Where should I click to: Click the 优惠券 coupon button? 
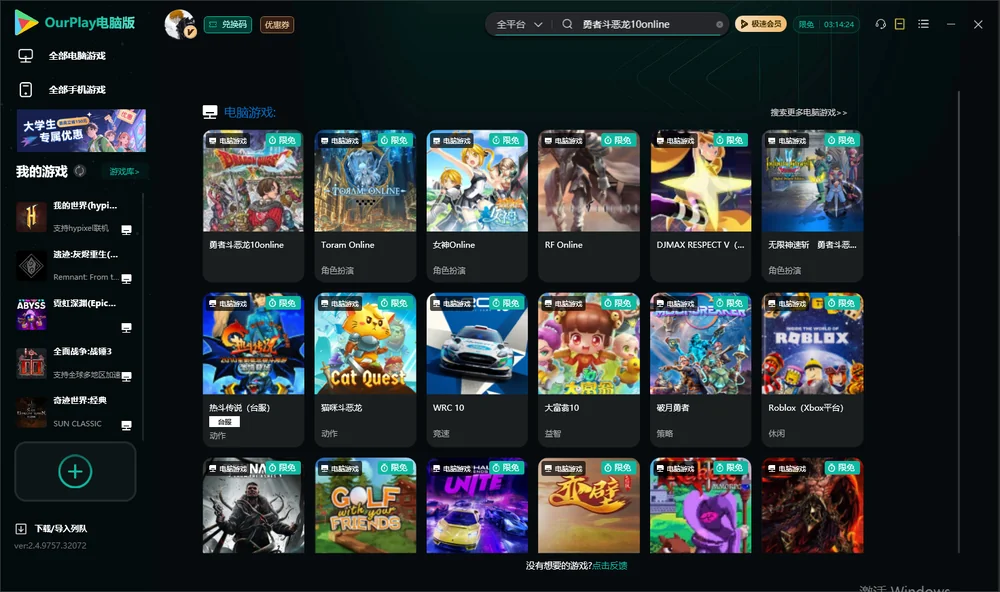[277, 25]
